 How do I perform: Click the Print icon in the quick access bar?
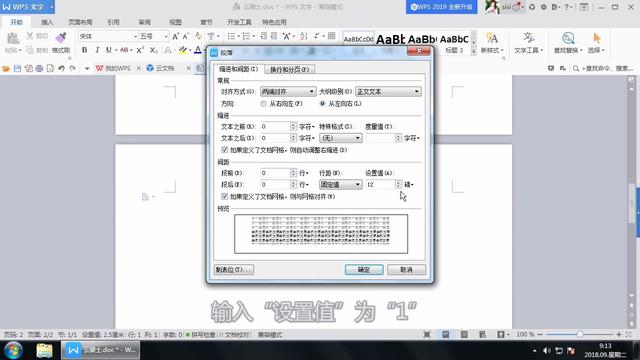click(39, 69)
